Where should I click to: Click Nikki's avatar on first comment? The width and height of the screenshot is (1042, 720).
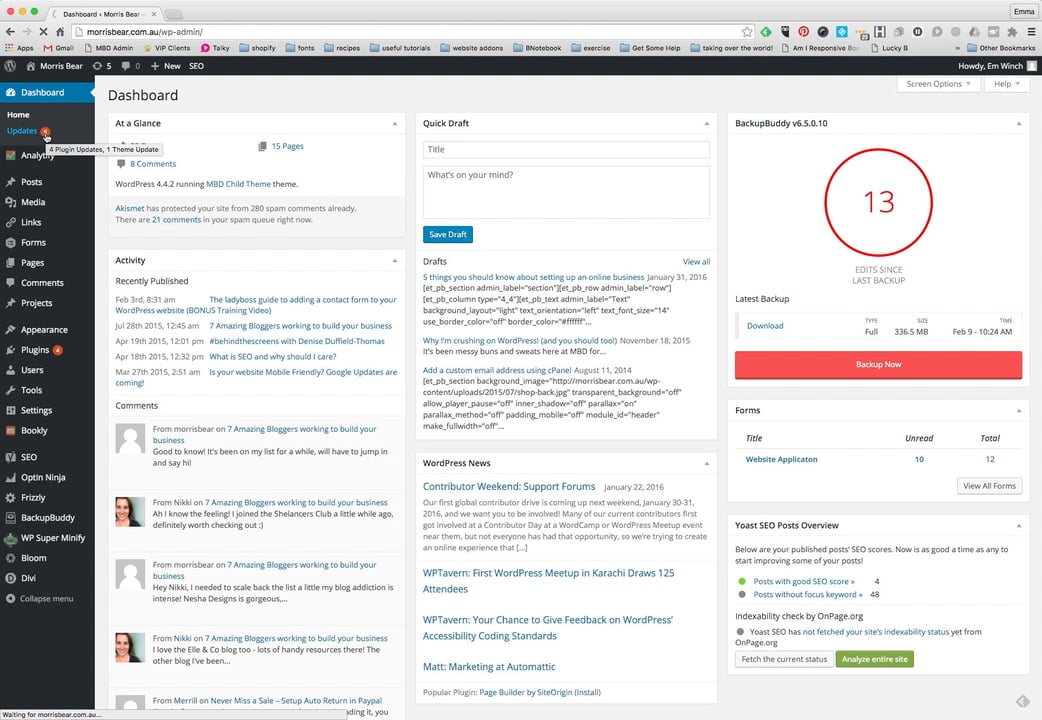click(130, 512)
